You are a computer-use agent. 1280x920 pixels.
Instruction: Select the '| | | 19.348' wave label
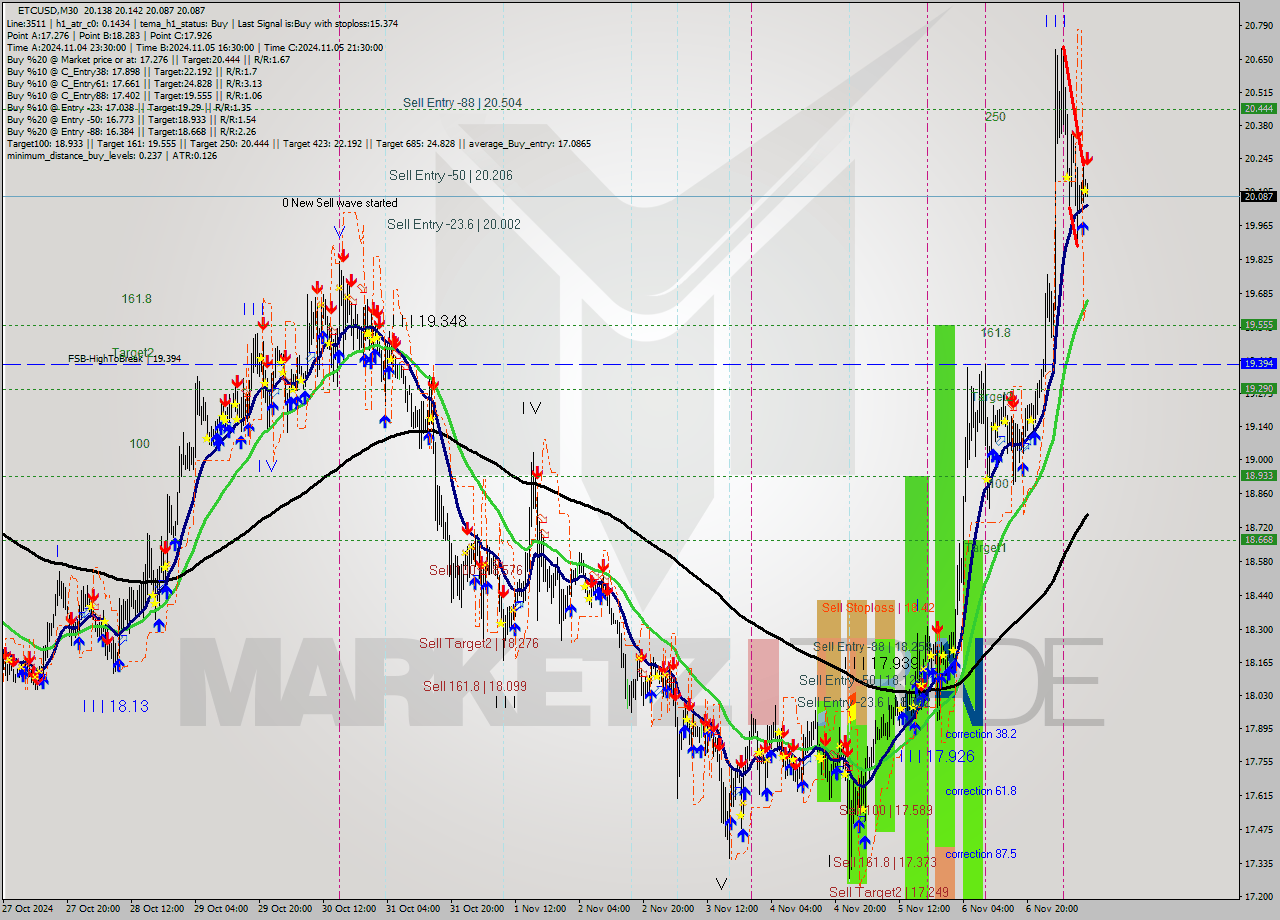click(x=429, y=322)
